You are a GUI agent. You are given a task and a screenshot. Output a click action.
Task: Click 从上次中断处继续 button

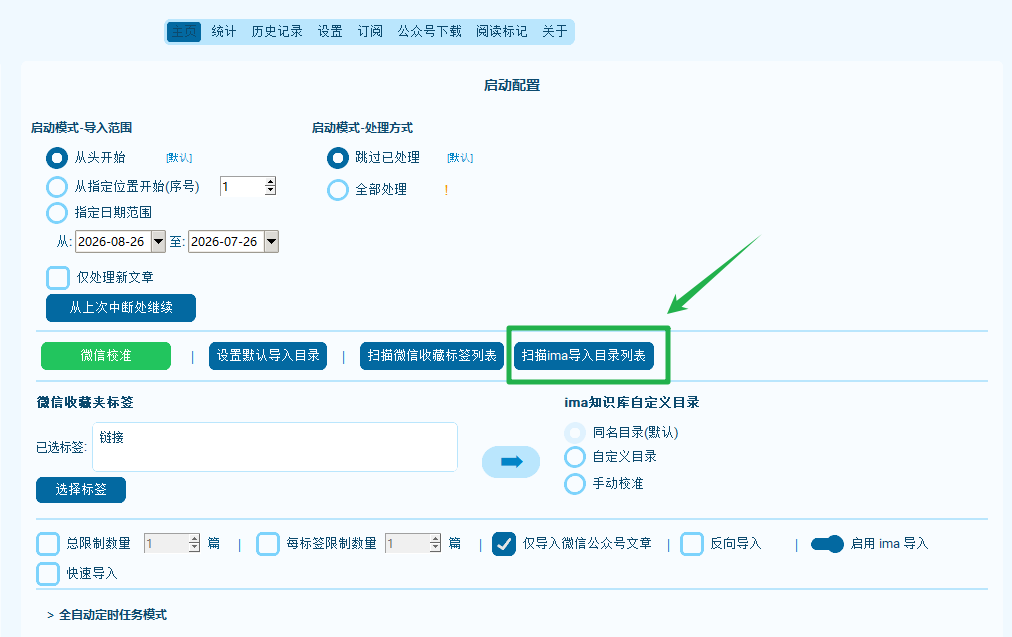[121, 308]
